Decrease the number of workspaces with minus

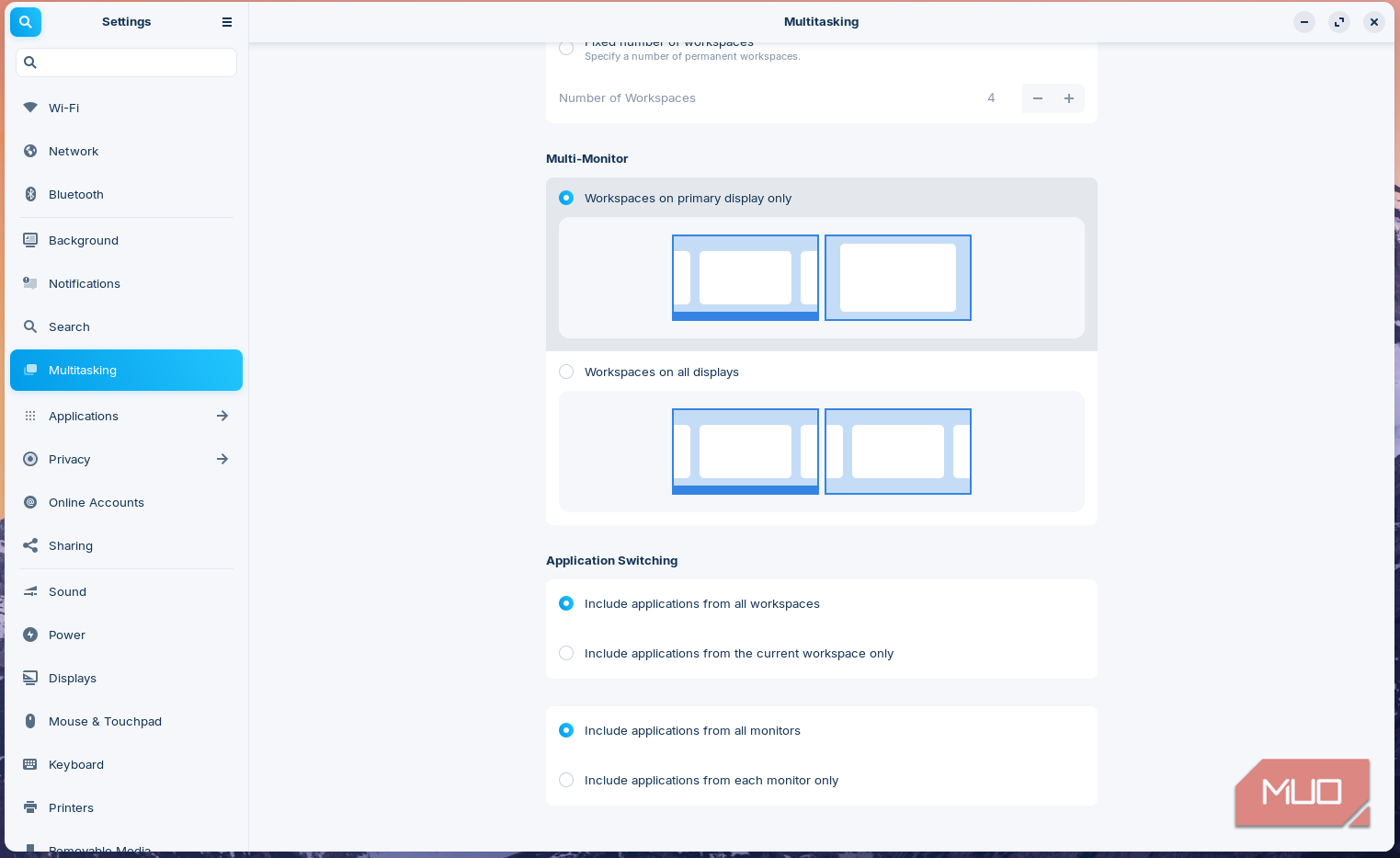(1038, 98)
